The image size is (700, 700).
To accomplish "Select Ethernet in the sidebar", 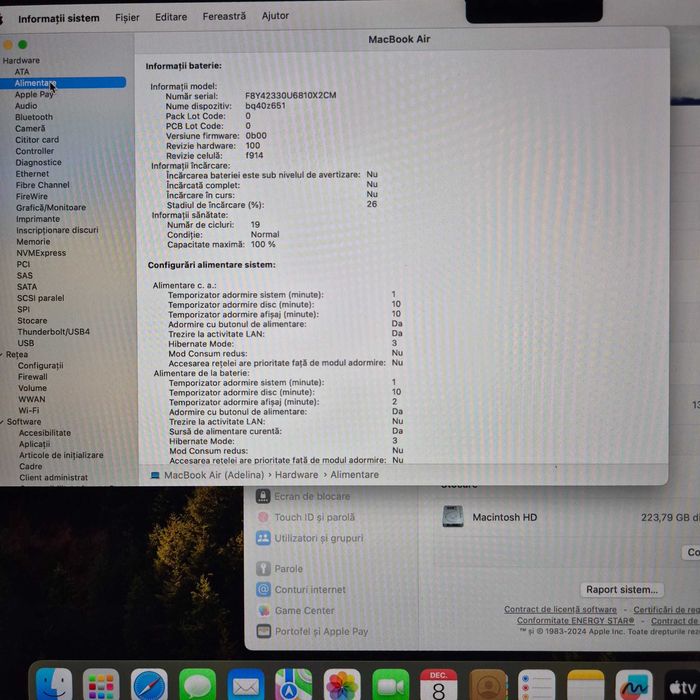I will (x=32, y=174).
